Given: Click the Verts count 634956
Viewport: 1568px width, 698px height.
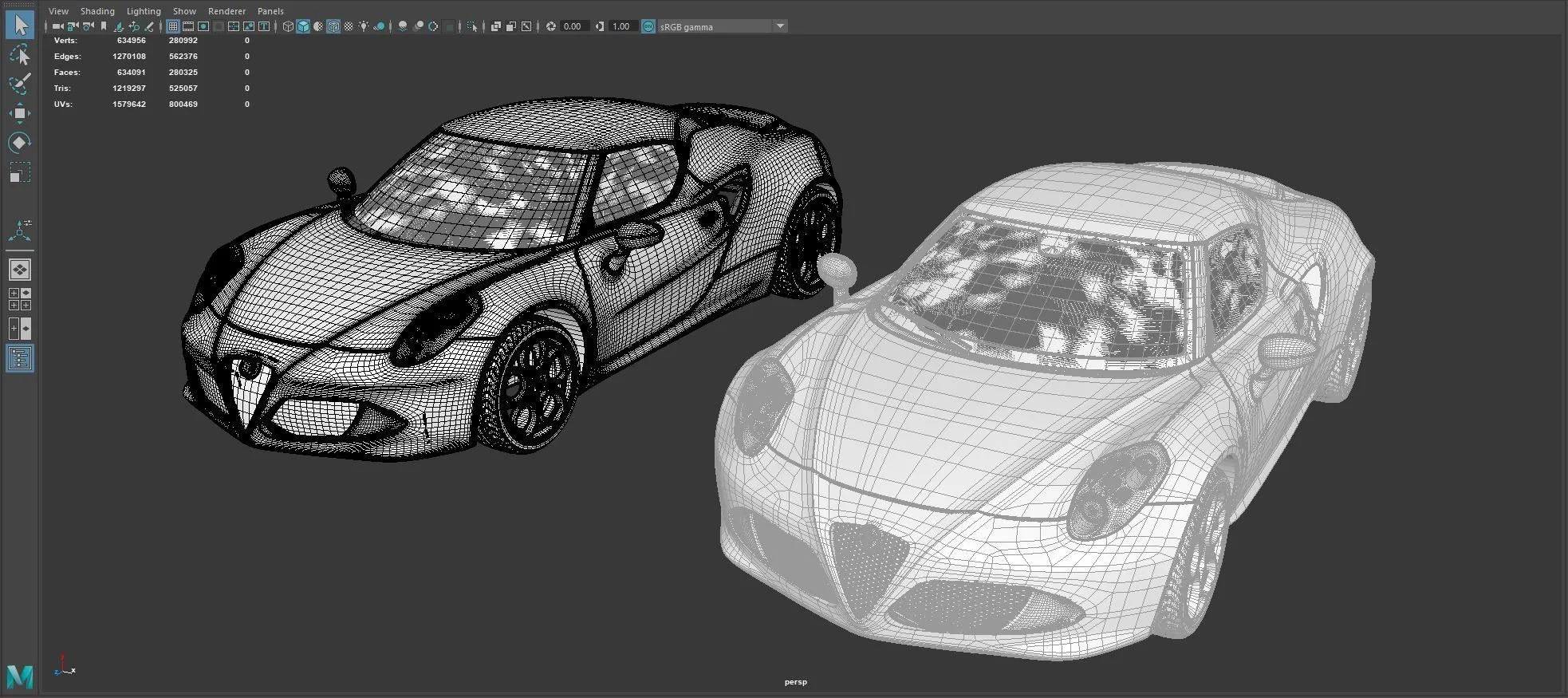Looking at the screenshot, I should (131, 40).
